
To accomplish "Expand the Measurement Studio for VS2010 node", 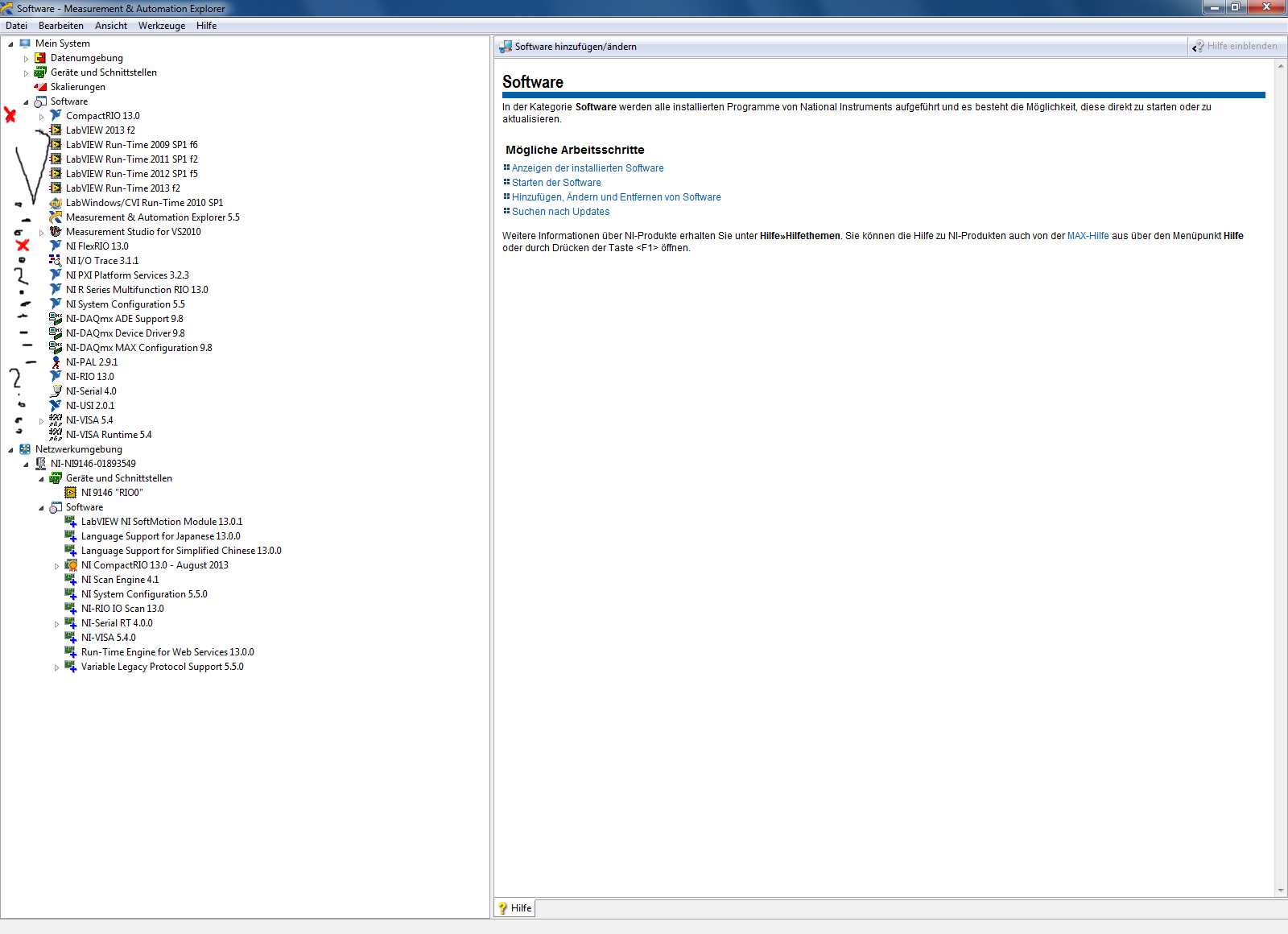I will click(41, 233).
